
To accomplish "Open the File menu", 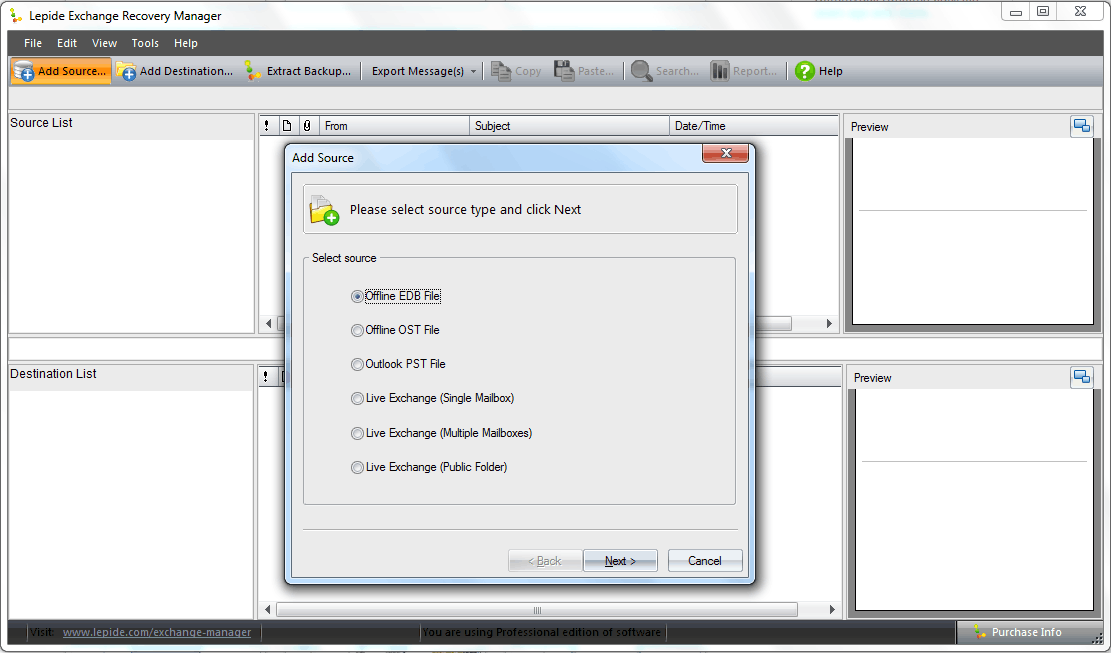I will [33, 43].
